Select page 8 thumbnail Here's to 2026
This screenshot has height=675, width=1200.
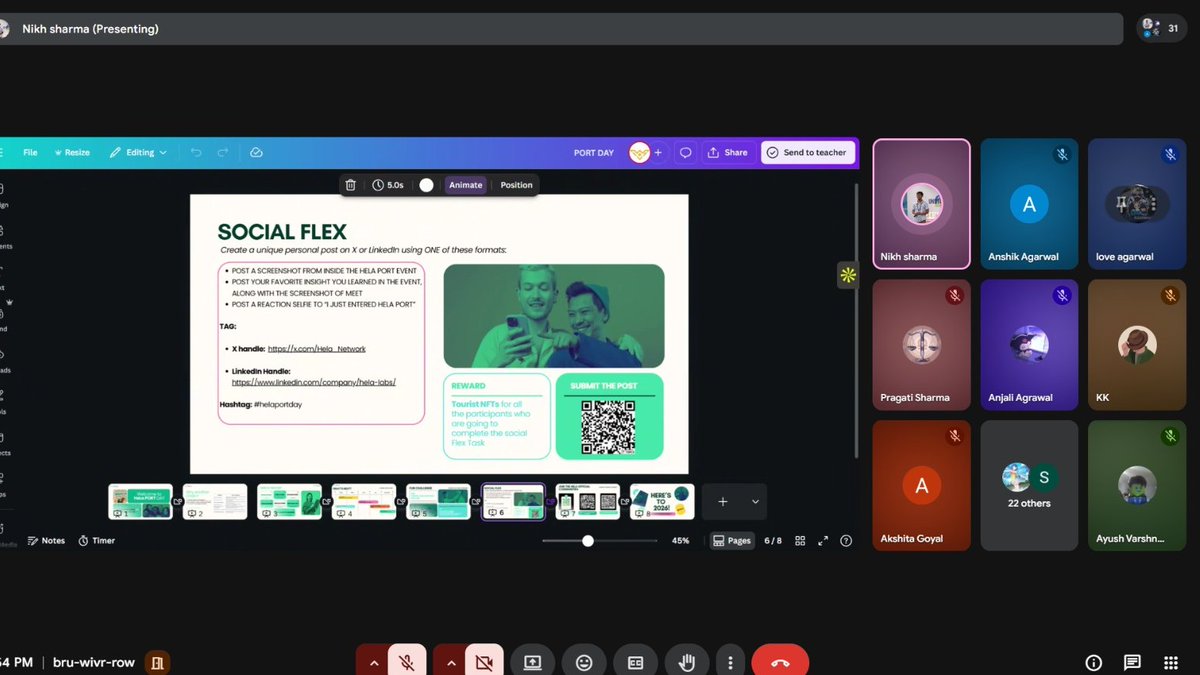tap(662, 501)
